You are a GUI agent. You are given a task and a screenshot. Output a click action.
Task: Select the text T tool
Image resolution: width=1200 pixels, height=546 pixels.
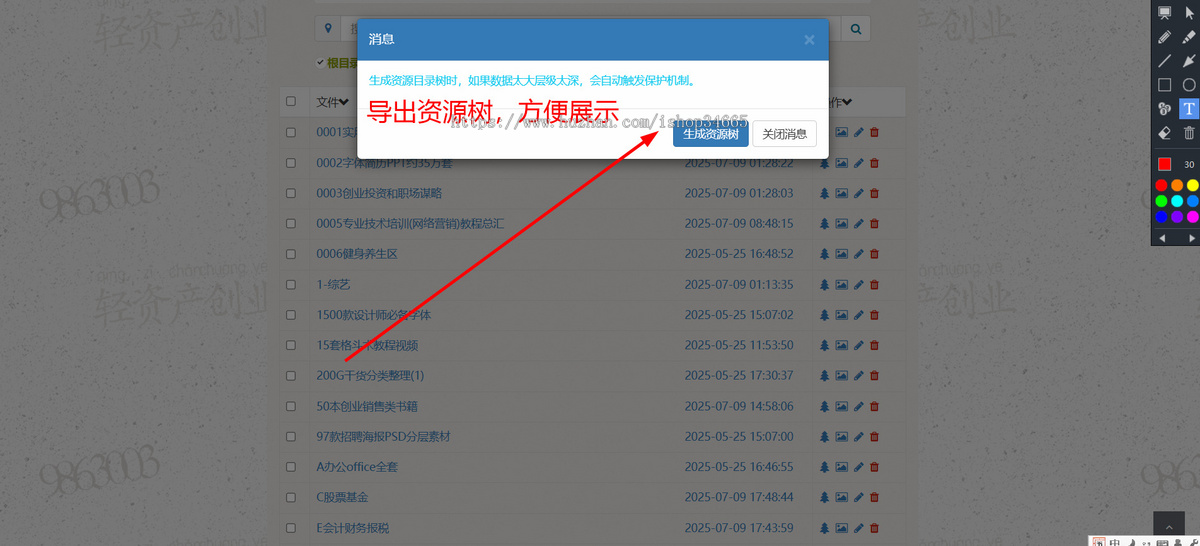(1189, 109)
